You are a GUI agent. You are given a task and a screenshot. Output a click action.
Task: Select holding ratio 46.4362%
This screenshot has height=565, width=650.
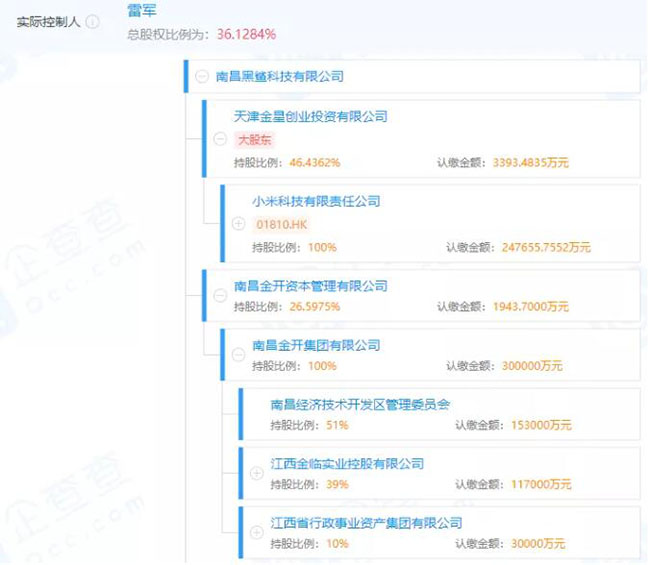(315, 162)
